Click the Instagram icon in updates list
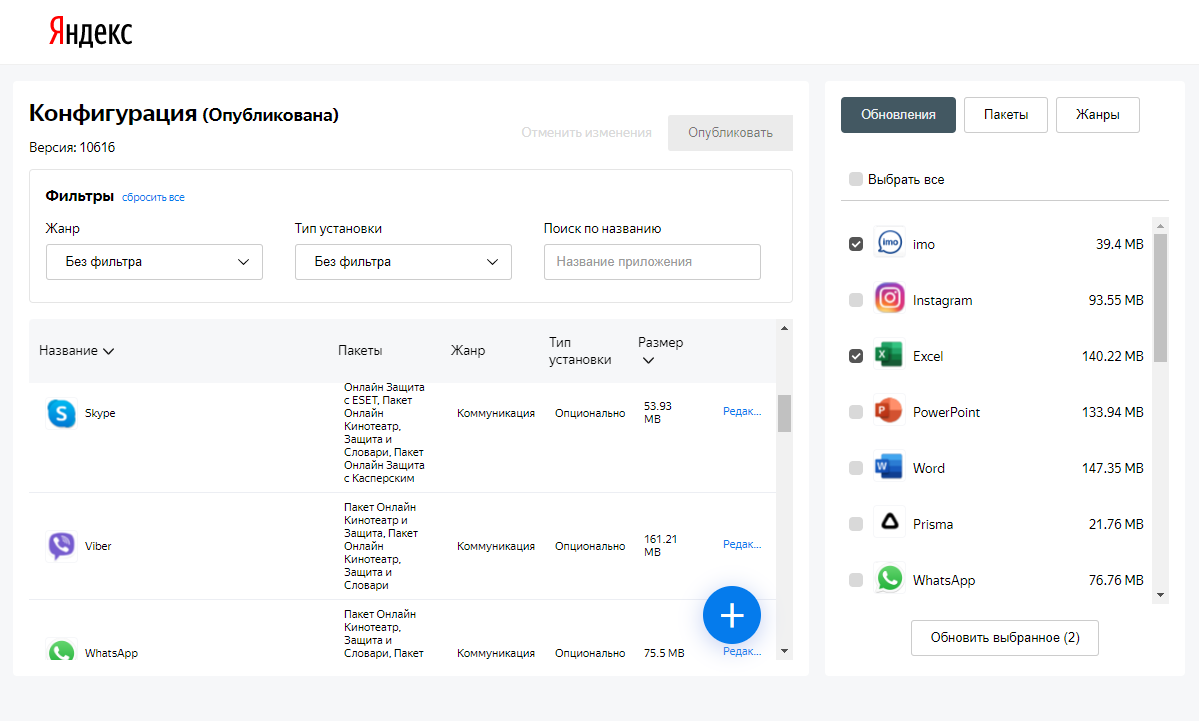 [889, 299]
